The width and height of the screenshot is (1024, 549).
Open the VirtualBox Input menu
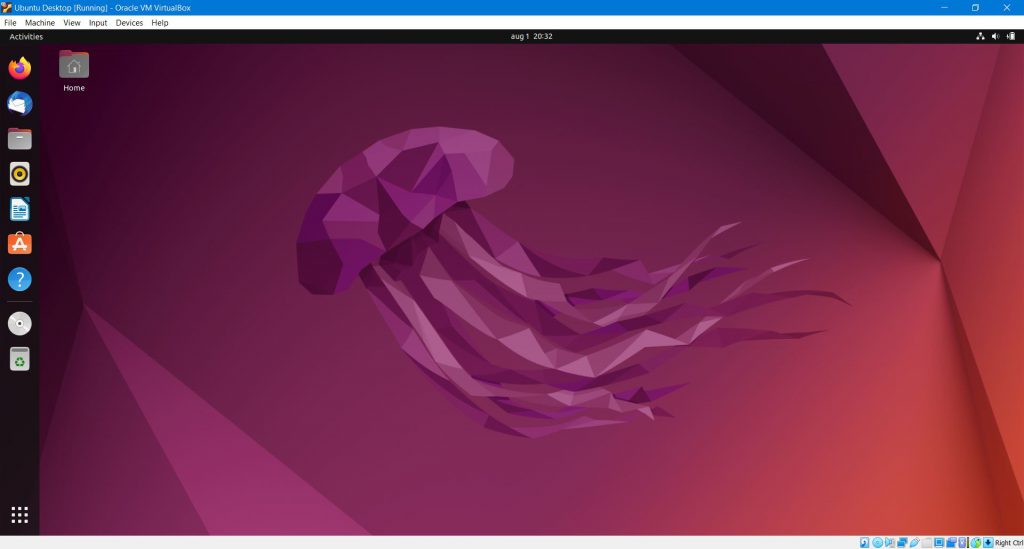pos(98,23)
